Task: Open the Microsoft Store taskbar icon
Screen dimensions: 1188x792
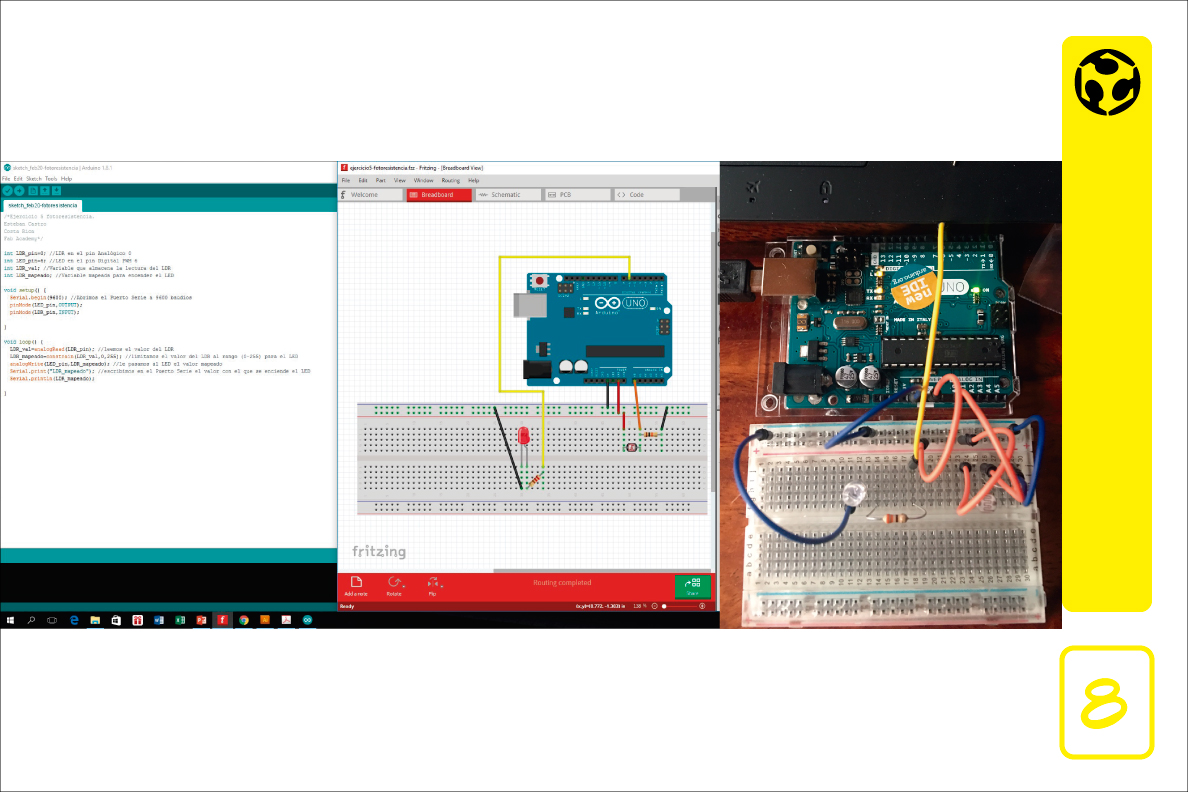Action: pos(116,620)
